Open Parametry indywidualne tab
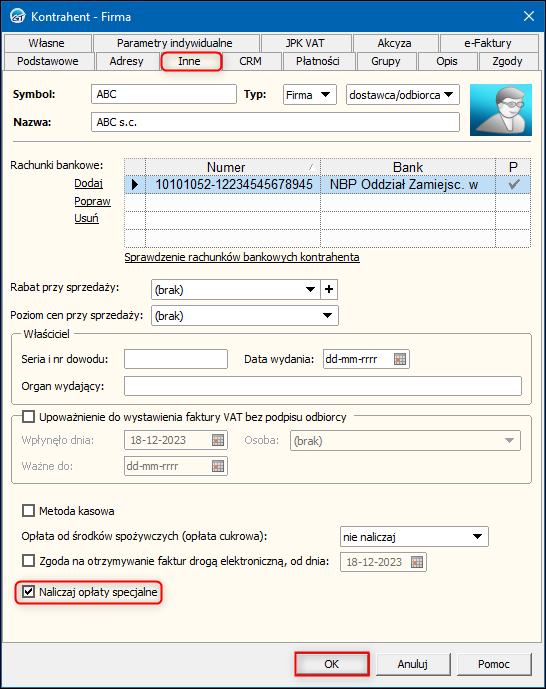 tap(175, 43)
